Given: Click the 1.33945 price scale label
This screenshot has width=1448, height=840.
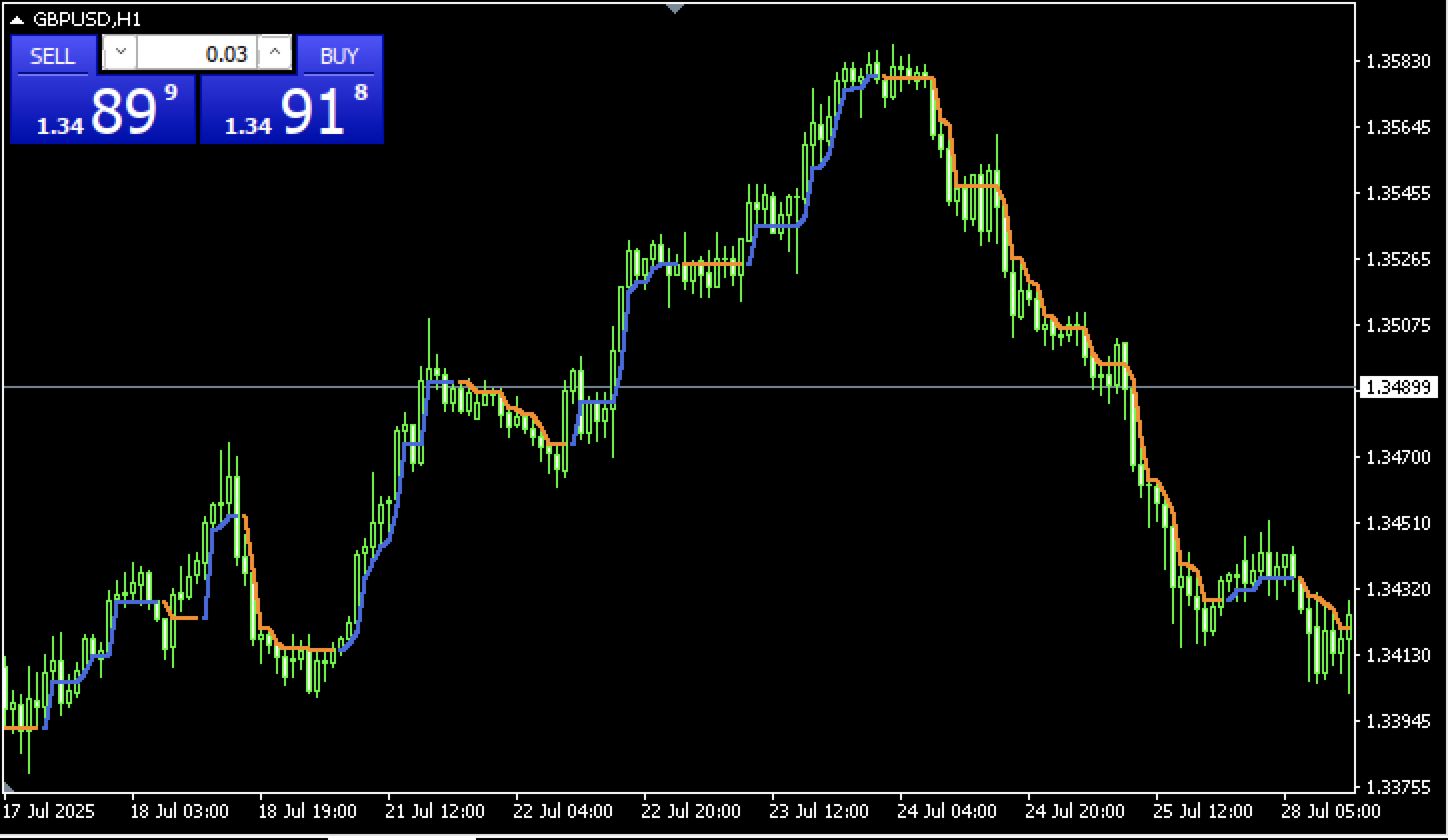Looking at the screenshot, I should click(x=1397, y=721).
